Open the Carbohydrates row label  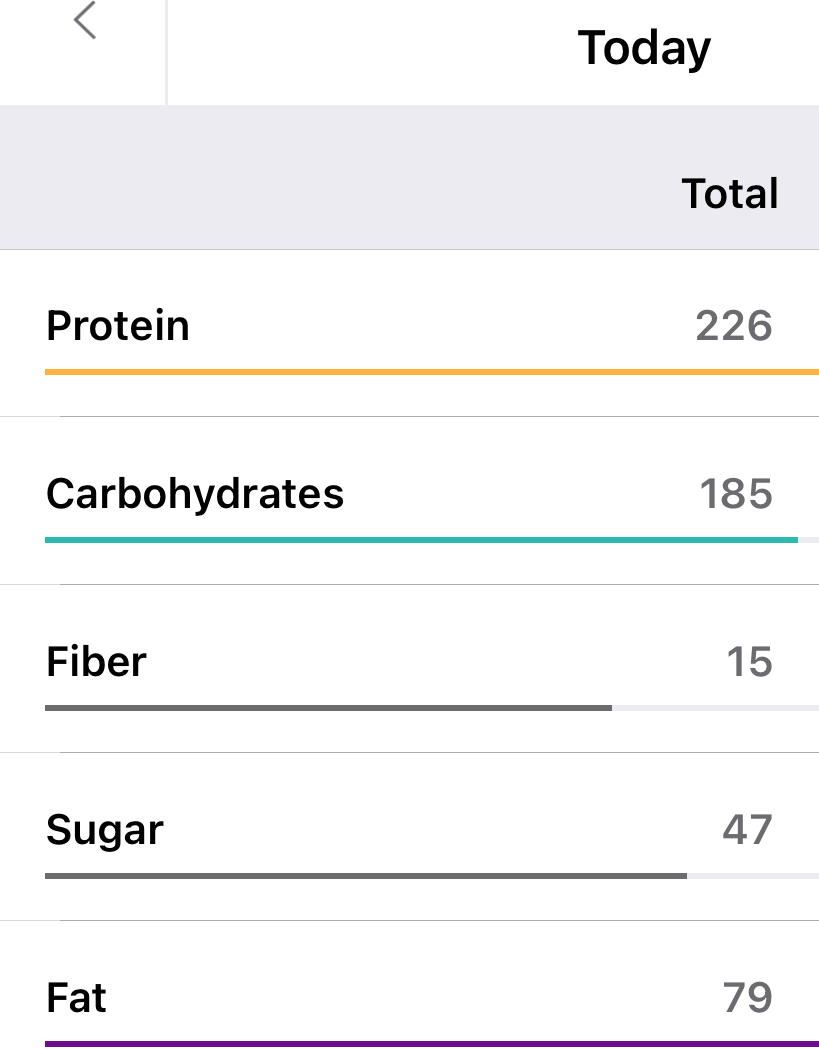point(195,494)
